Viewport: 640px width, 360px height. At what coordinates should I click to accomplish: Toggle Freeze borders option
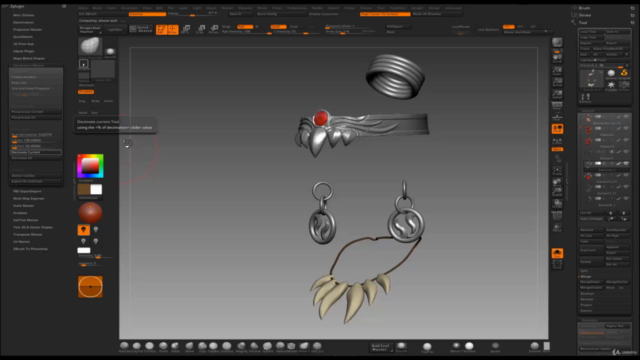point(36,77)
